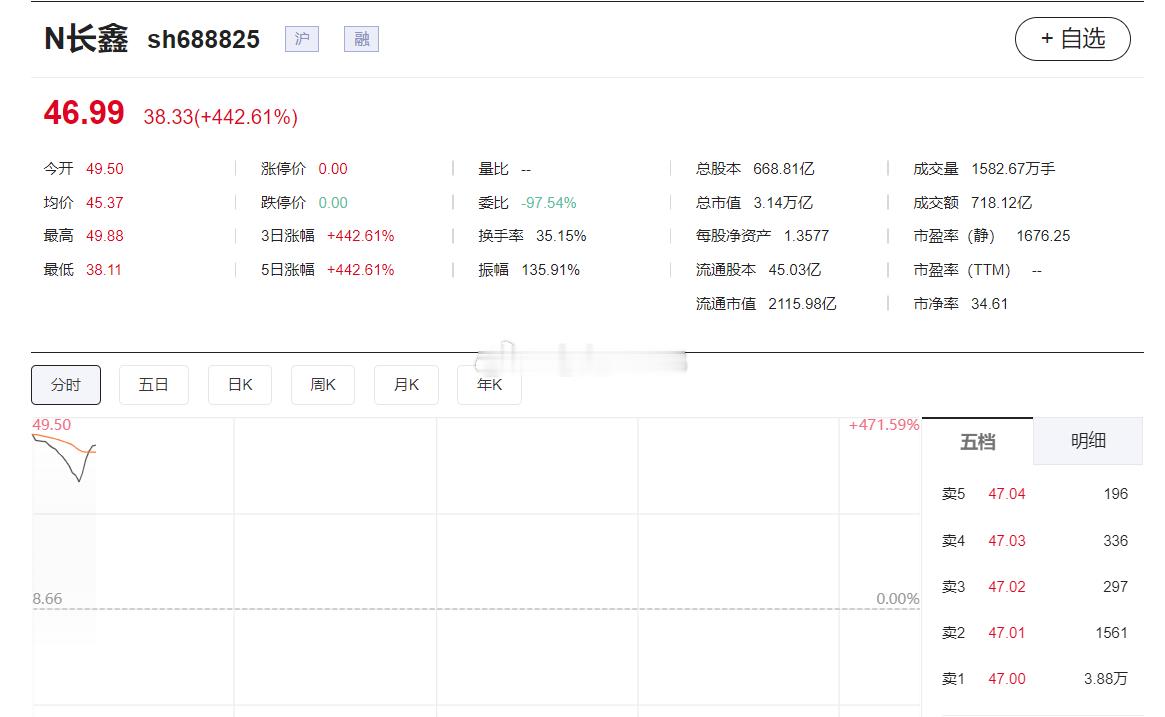The height and width of the screenshot is (717, 1165).
Task: Click 市盈率(静) value 1676.25
Action: [x=1043, y=236]
